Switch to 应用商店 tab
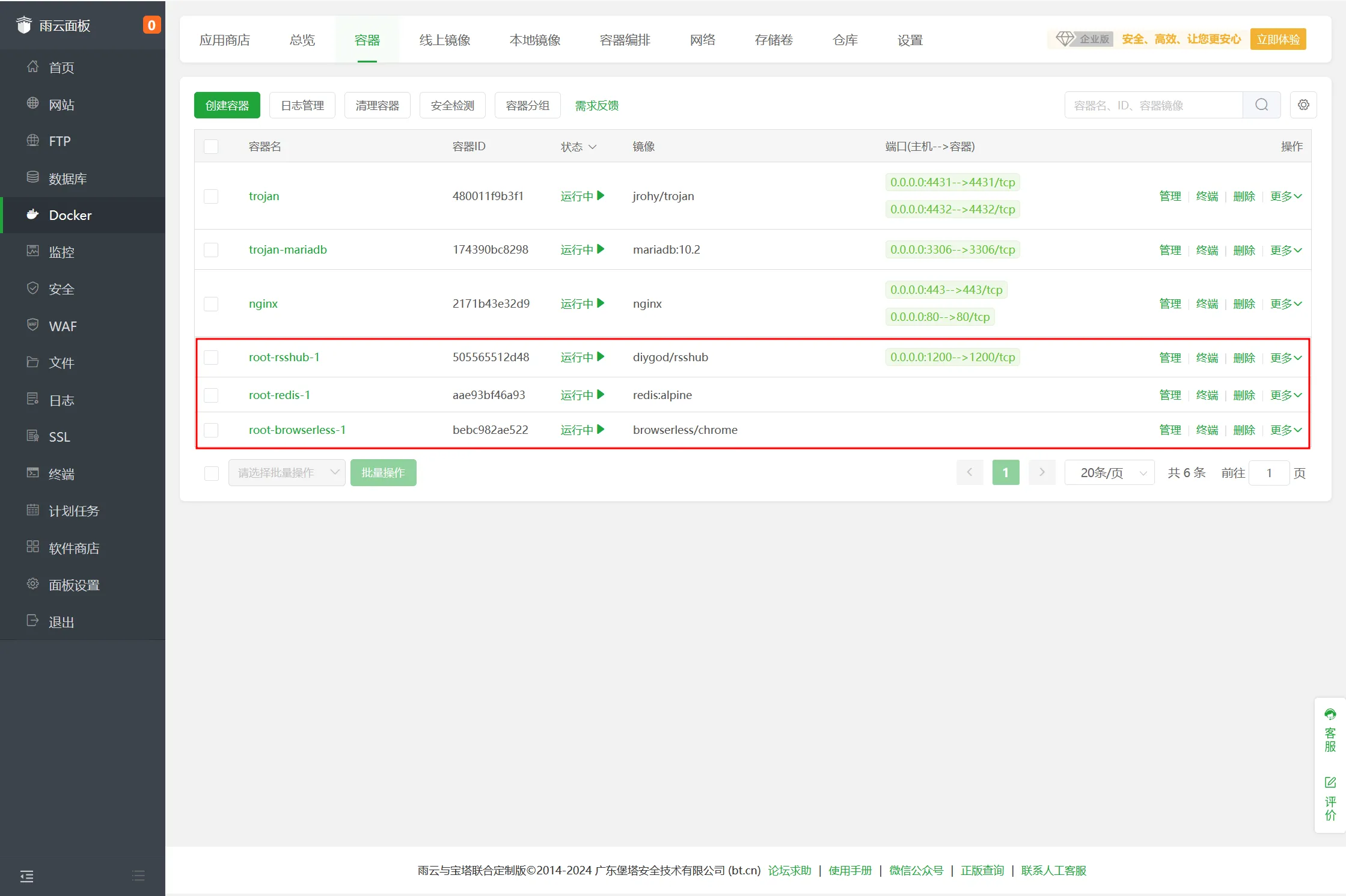 point(225,40)
